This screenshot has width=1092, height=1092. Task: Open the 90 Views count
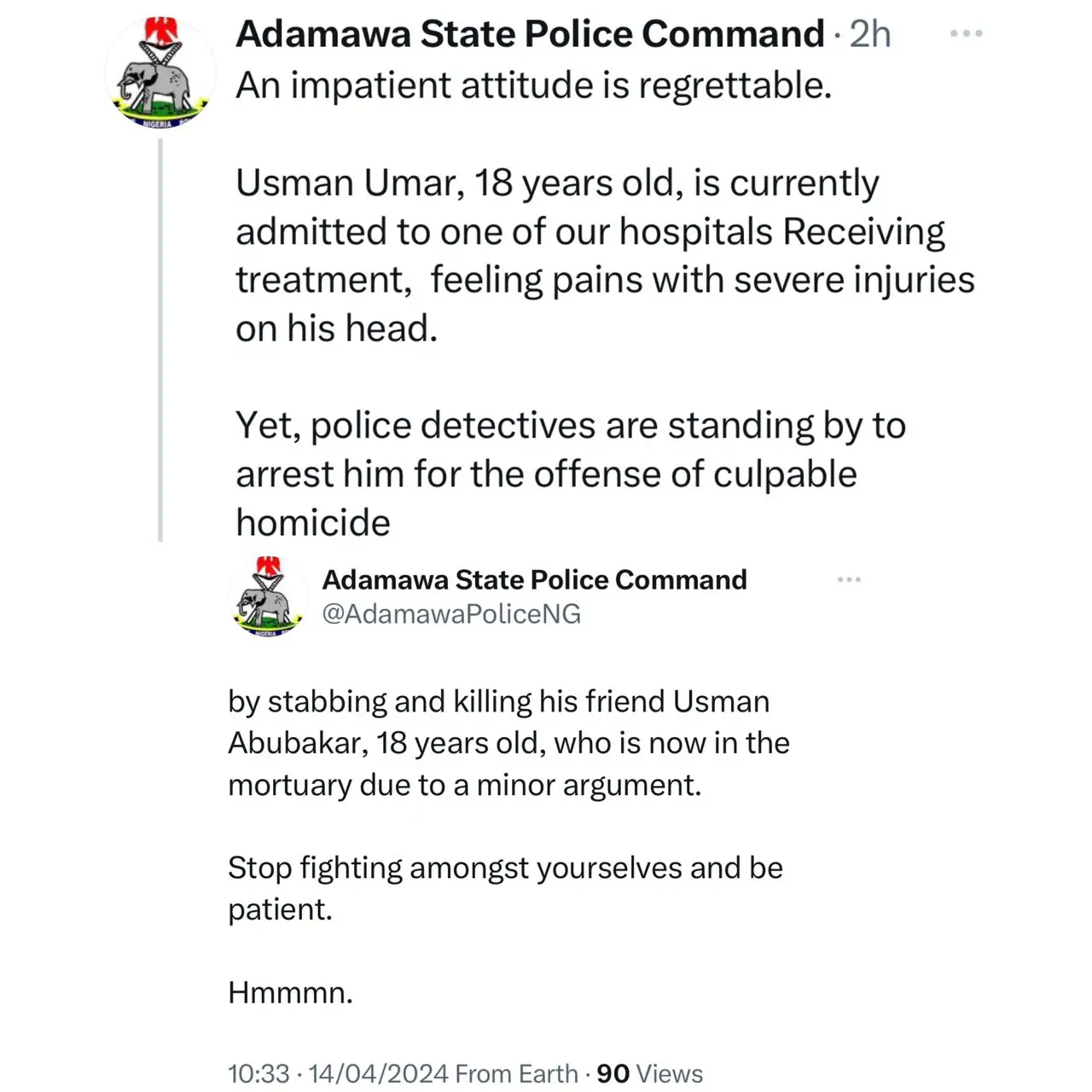pyautogui.click(x=650, y=1073)
